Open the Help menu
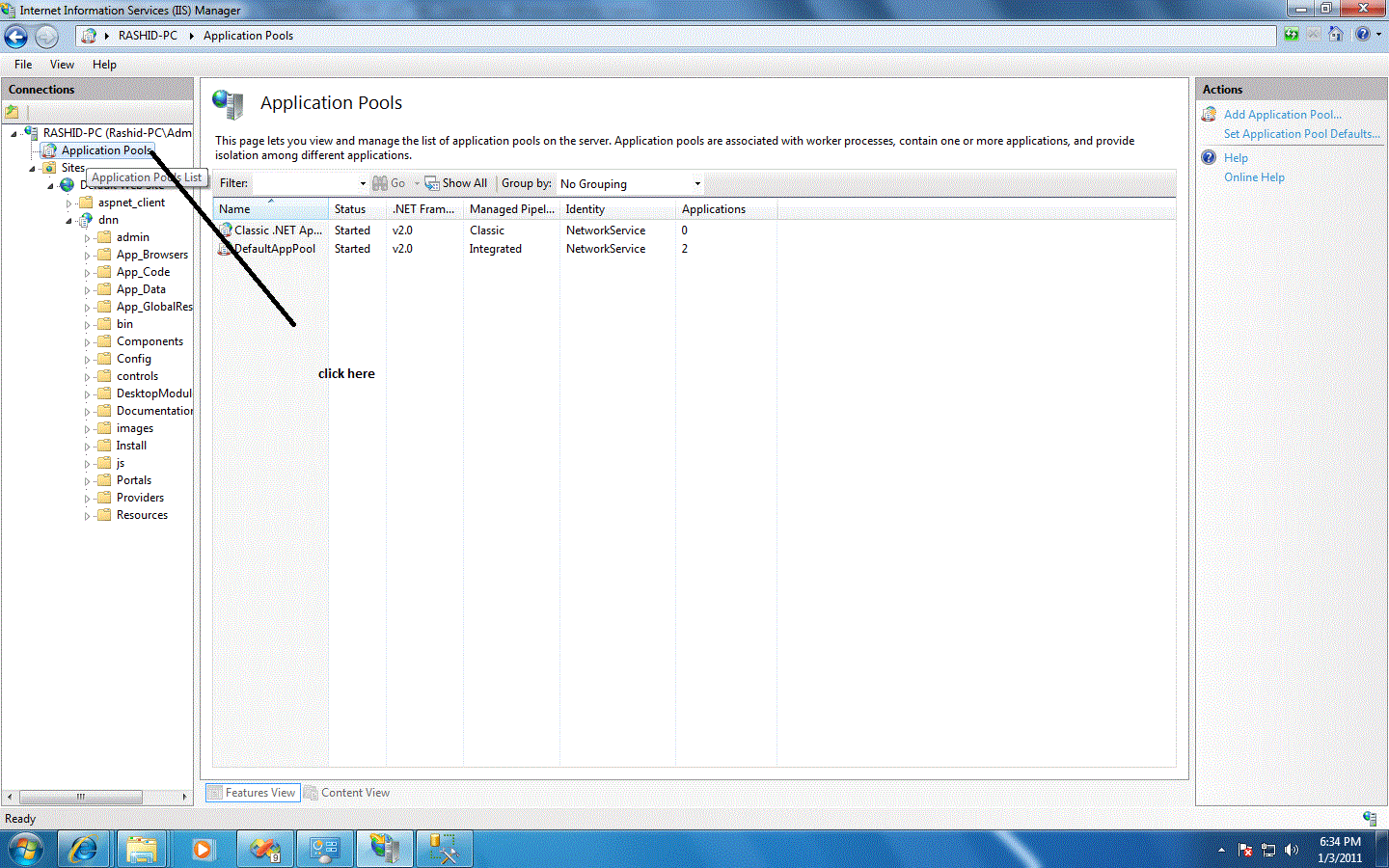The height and width of the screenshot is (868, 1389). [104, 65]
